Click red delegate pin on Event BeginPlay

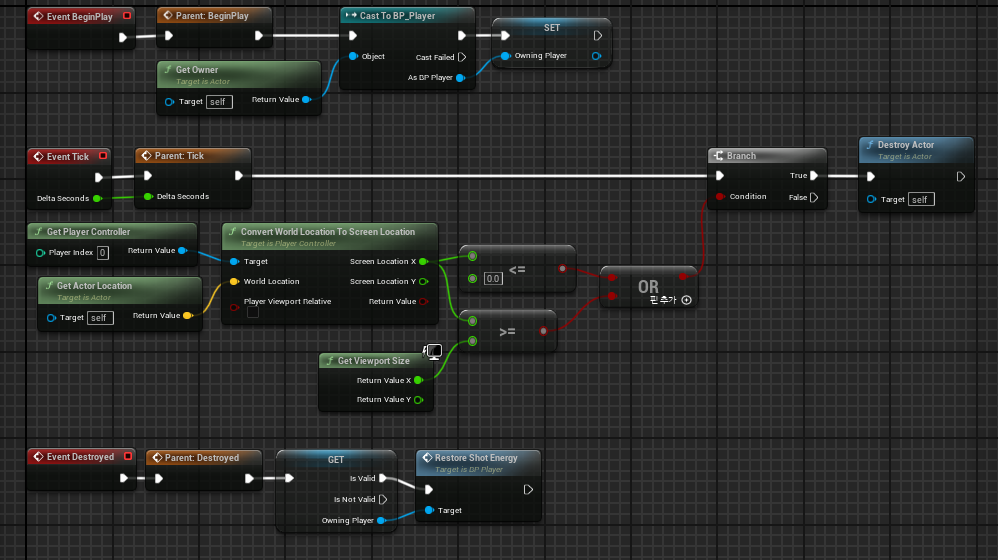[x=127, y=16]
